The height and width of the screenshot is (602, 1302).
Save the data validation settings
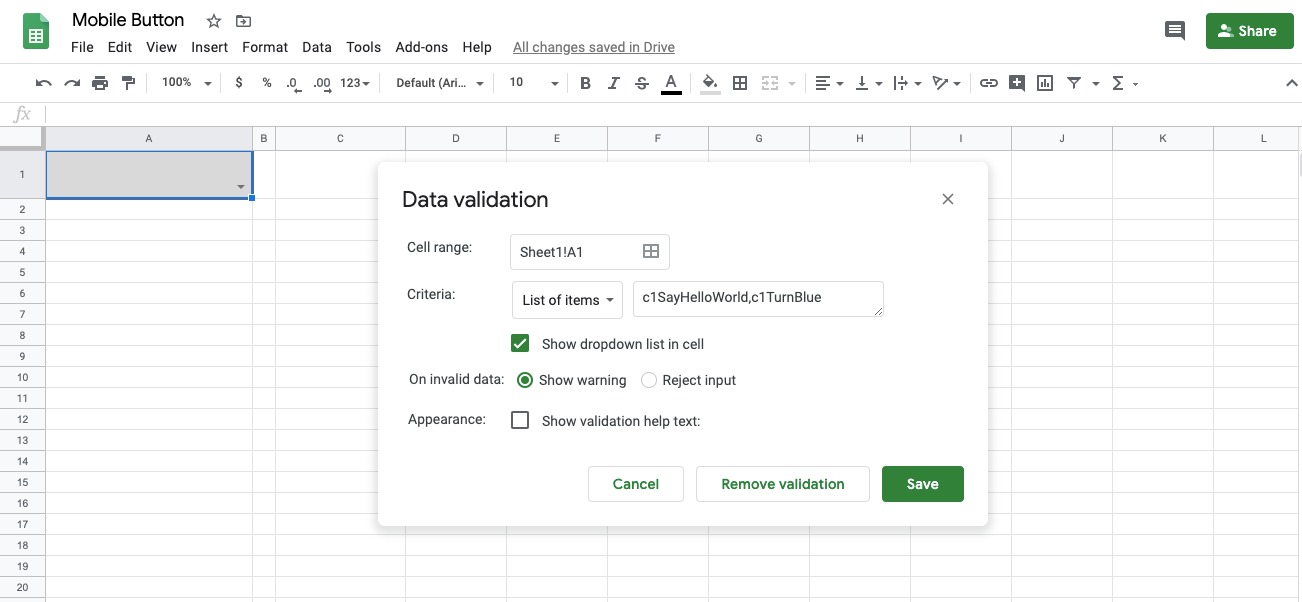[922, 484]
